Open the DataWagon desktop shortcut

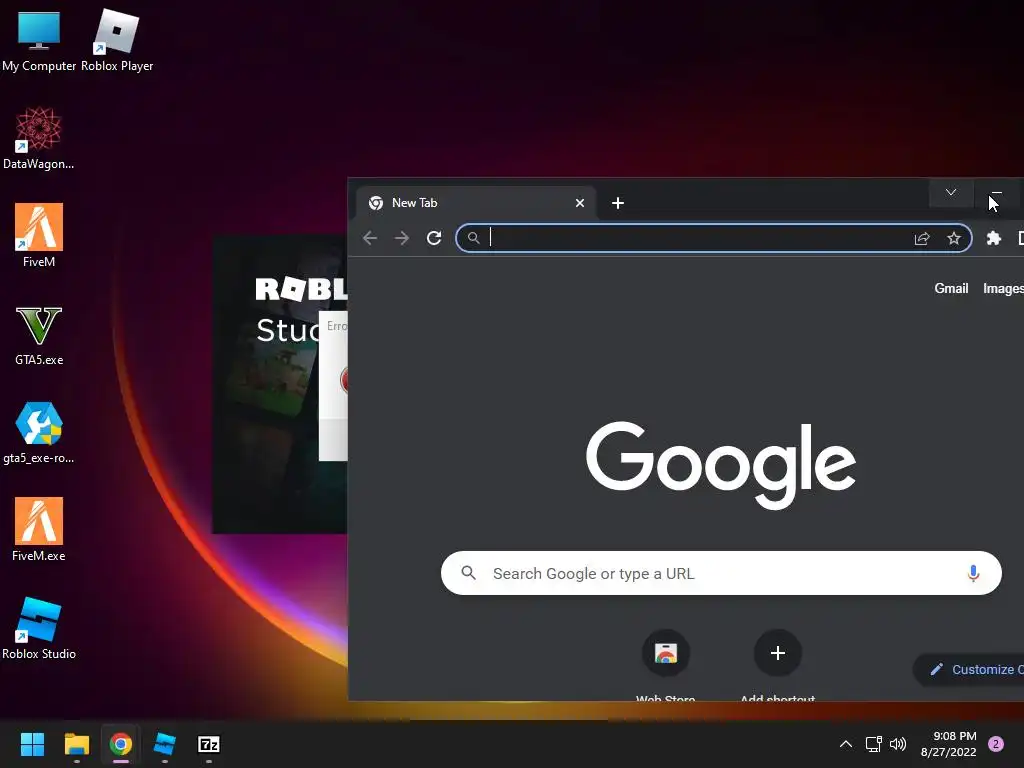39,138
